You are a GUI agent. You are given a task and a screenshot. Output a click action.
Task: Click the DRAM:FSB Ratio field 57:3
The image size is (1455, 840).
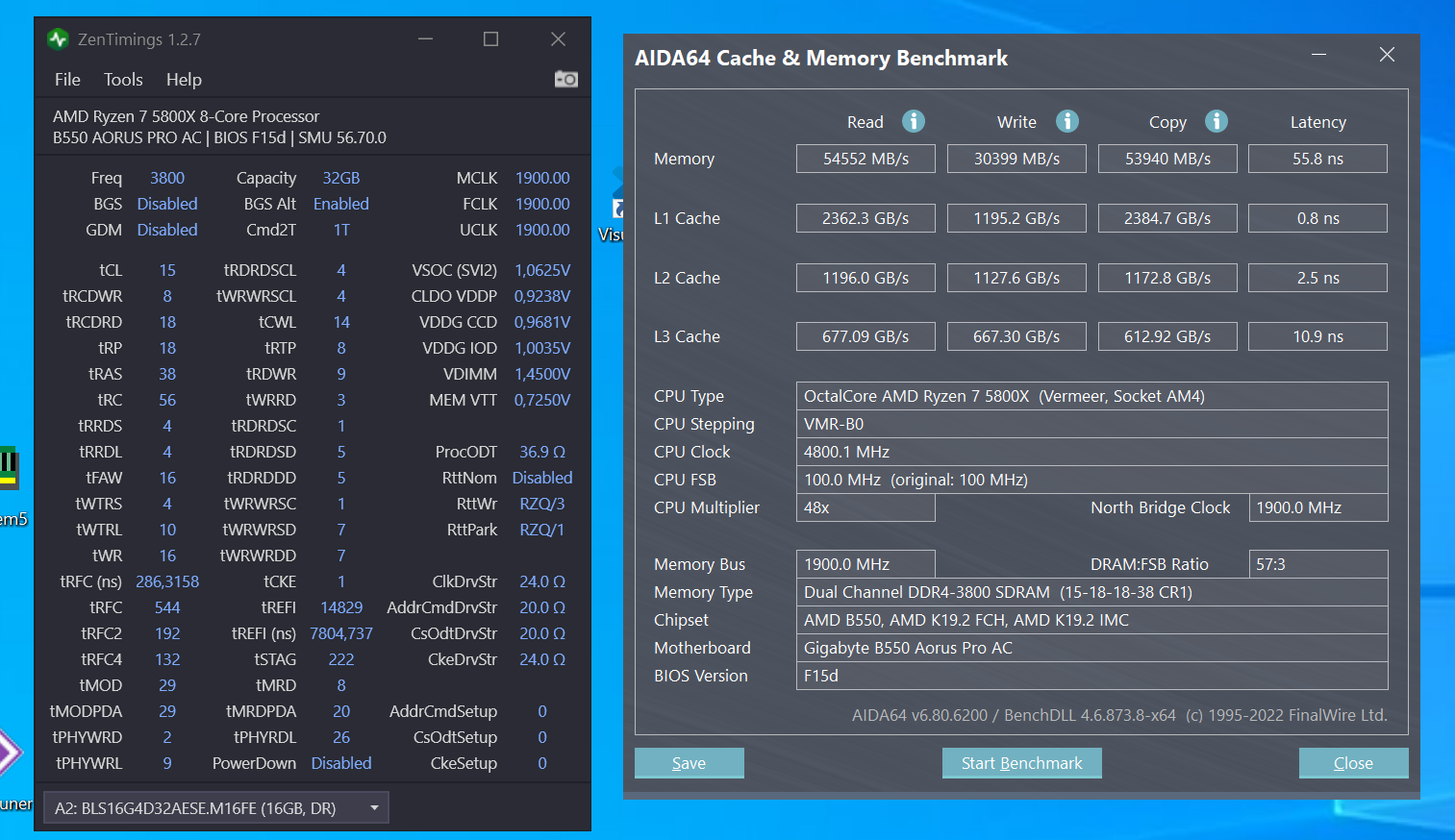point(1318,564)
